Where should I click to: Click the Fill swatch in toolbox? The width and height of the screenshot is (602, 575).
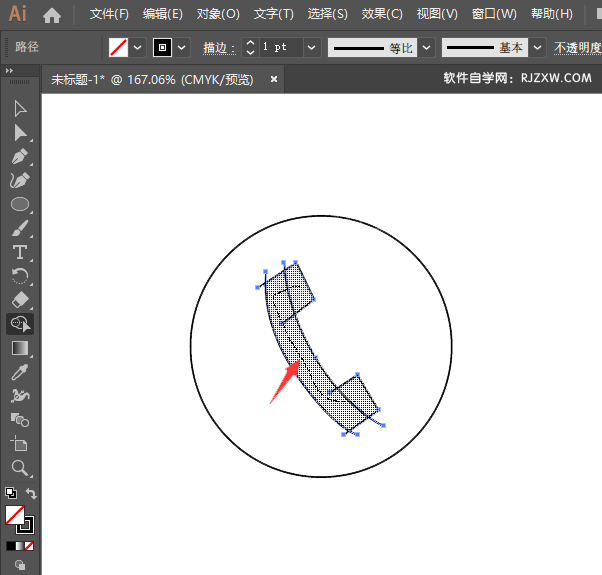coord(15,515)
